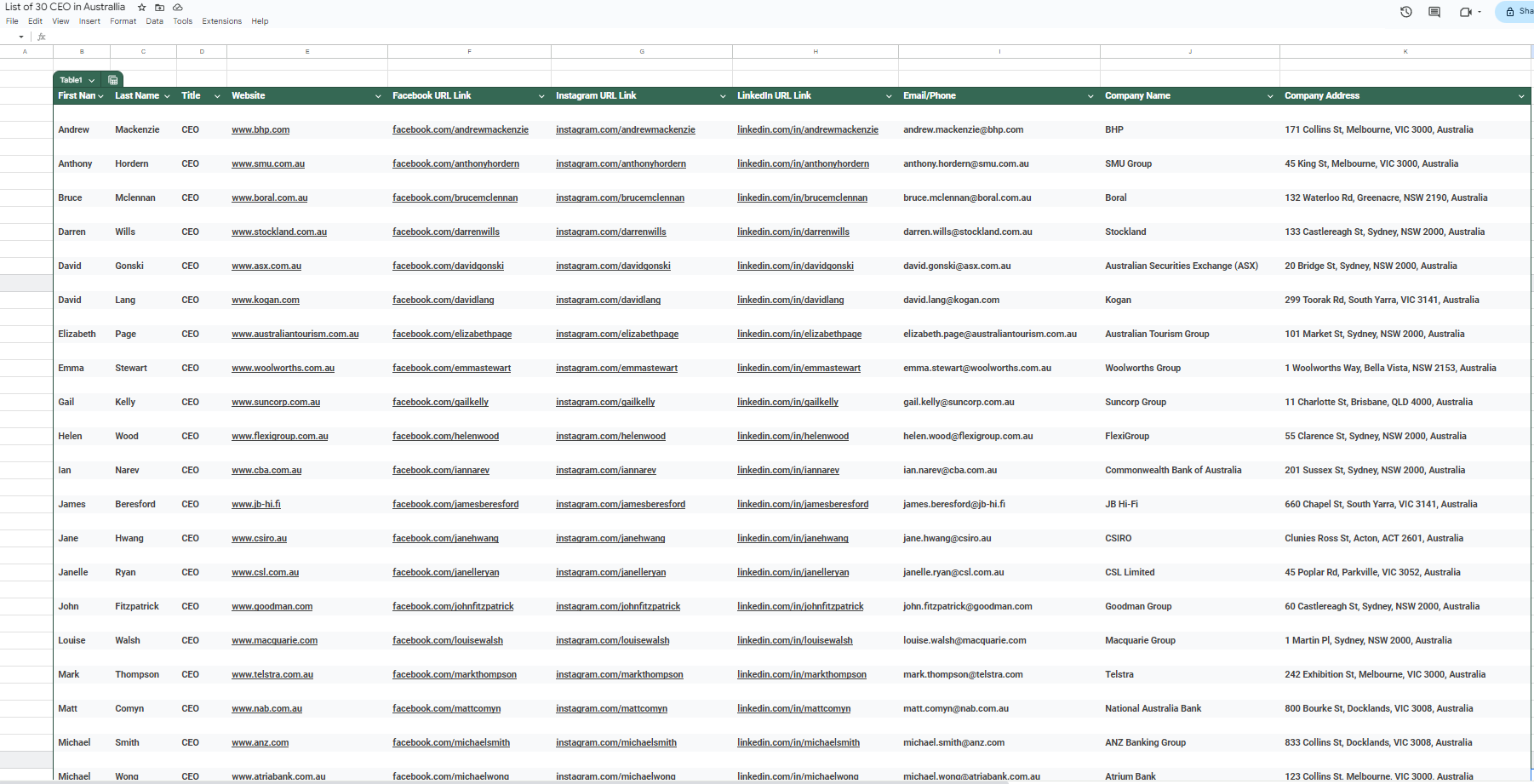1534x784 pixels.
Task: Open the File menu
Action: (x=12, y=21)
